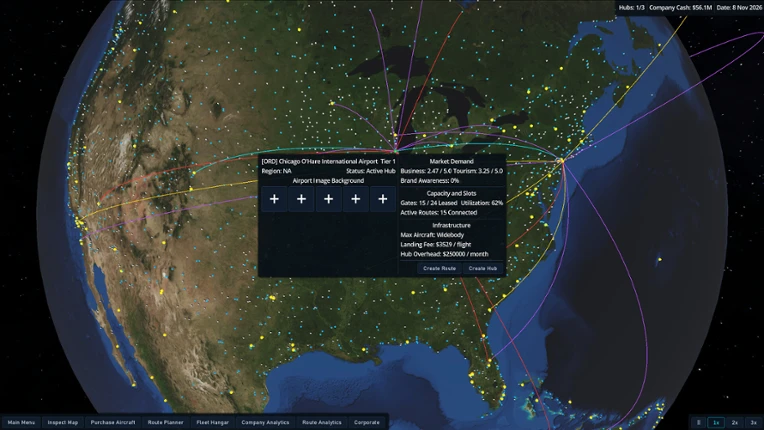Viewport: 764px width, 430px height.
Task: Open the Fleet Hangar
Action: point(212,422)
